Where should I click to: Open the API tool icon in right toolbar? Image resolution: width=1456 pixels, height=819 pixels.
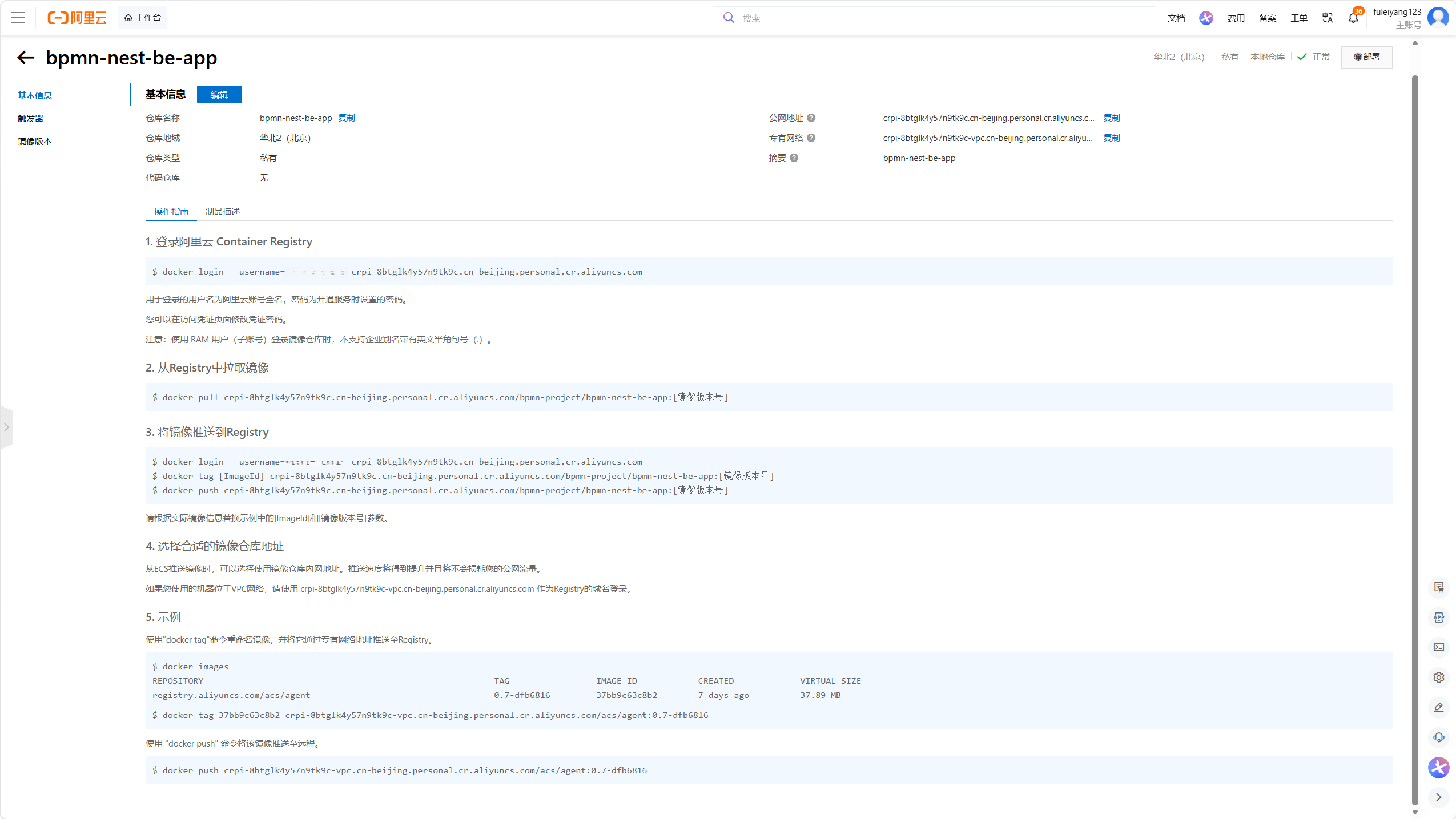click(x=1439, y=618)
